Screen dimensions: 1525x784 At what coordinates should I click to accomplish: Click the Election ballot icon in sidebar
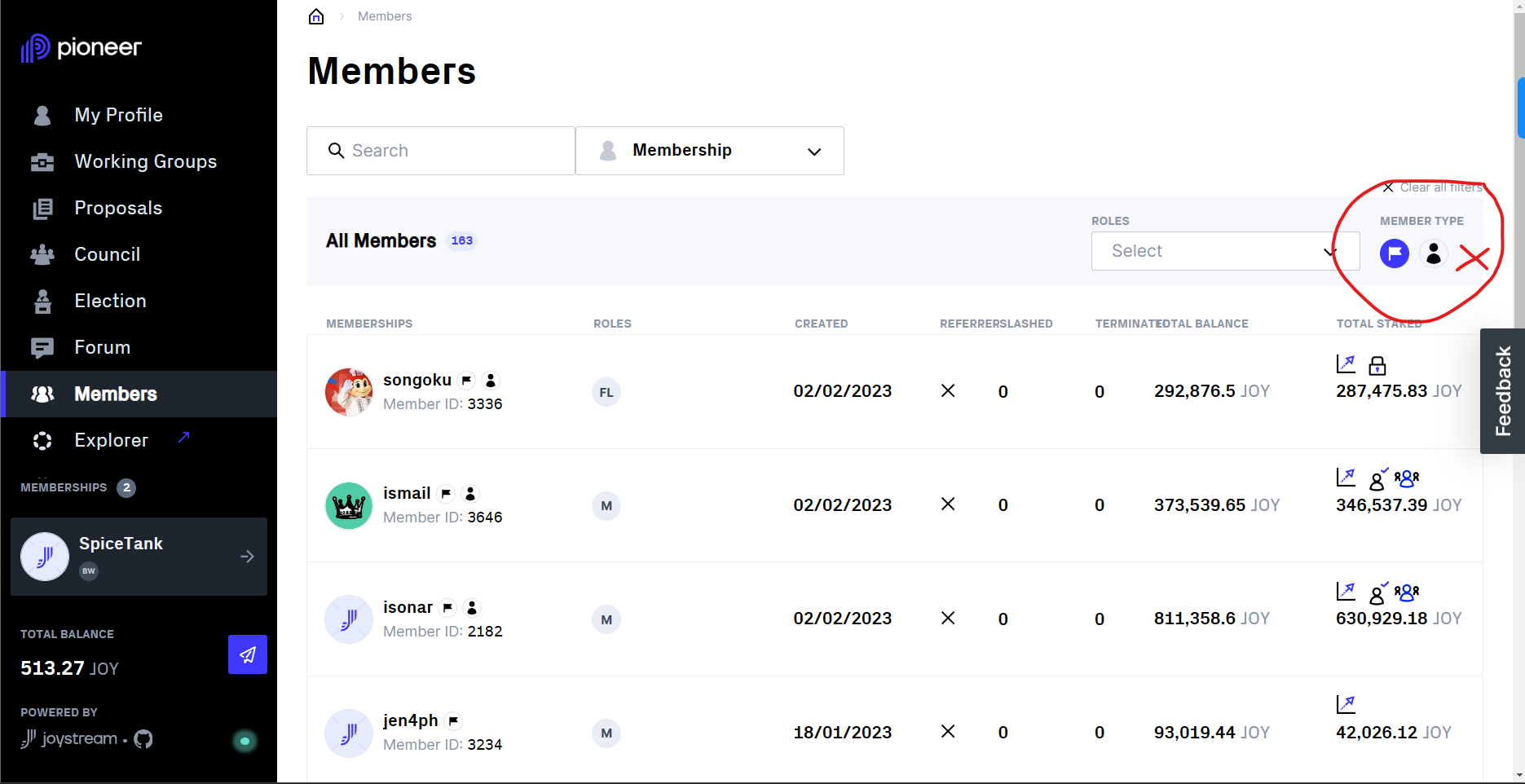pos(42,301)
